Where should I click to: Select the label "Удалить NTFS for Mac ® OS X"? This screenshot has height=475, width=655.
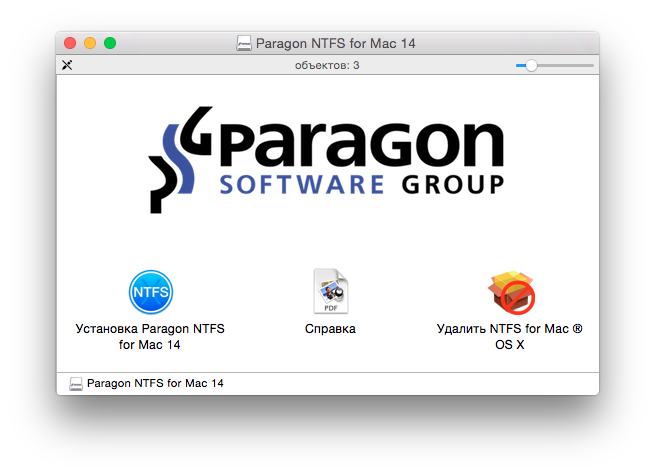[510, 337]
